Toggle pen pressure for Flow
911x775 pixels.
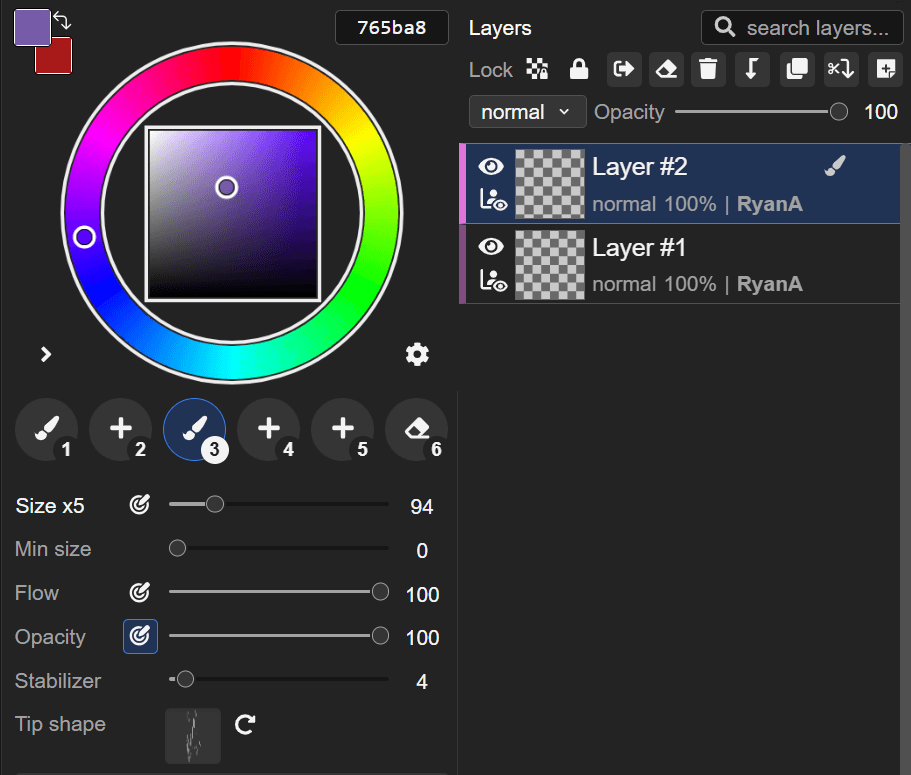click(x=140, y=593)
